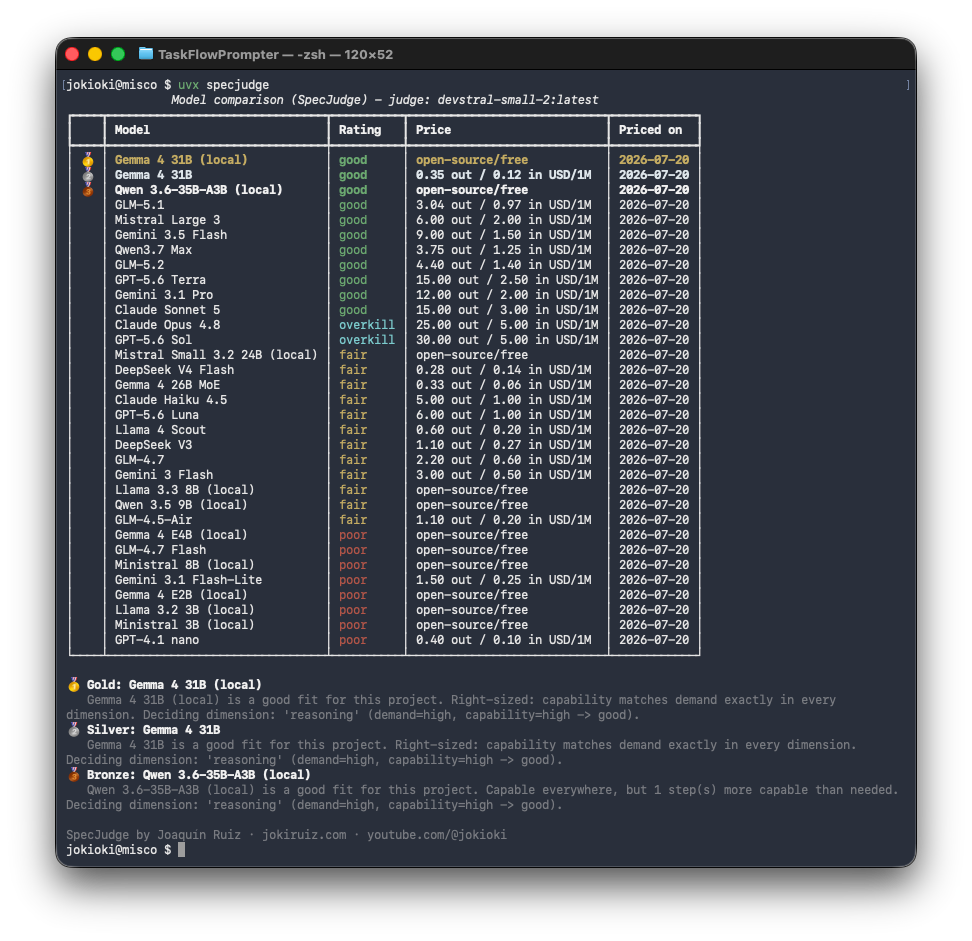Click the 'uvx specjudge' command text
Viewport: 972px width, 941px height.
(224, 85)
